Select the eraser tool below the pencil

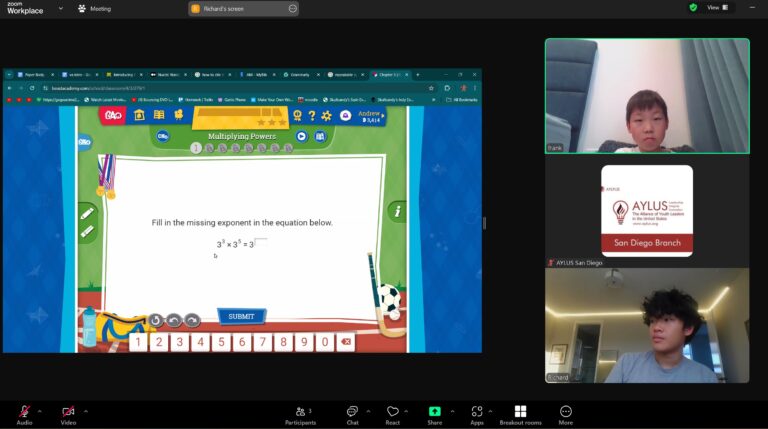coord(87,232)
